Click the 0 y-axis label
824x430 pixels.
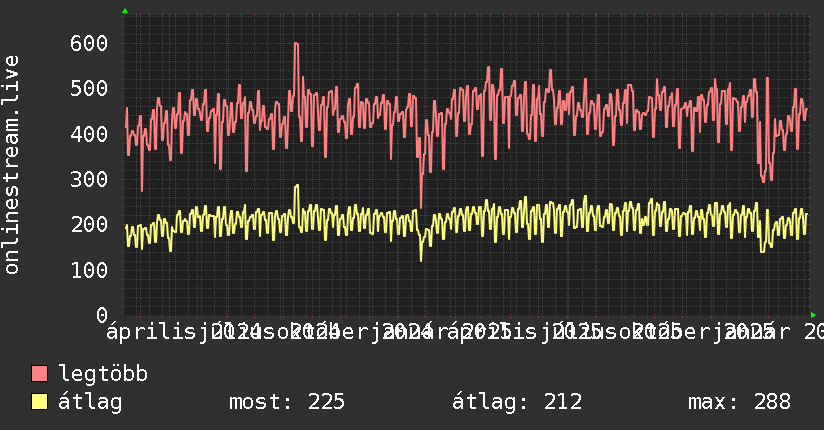click(x=102, y=315)
